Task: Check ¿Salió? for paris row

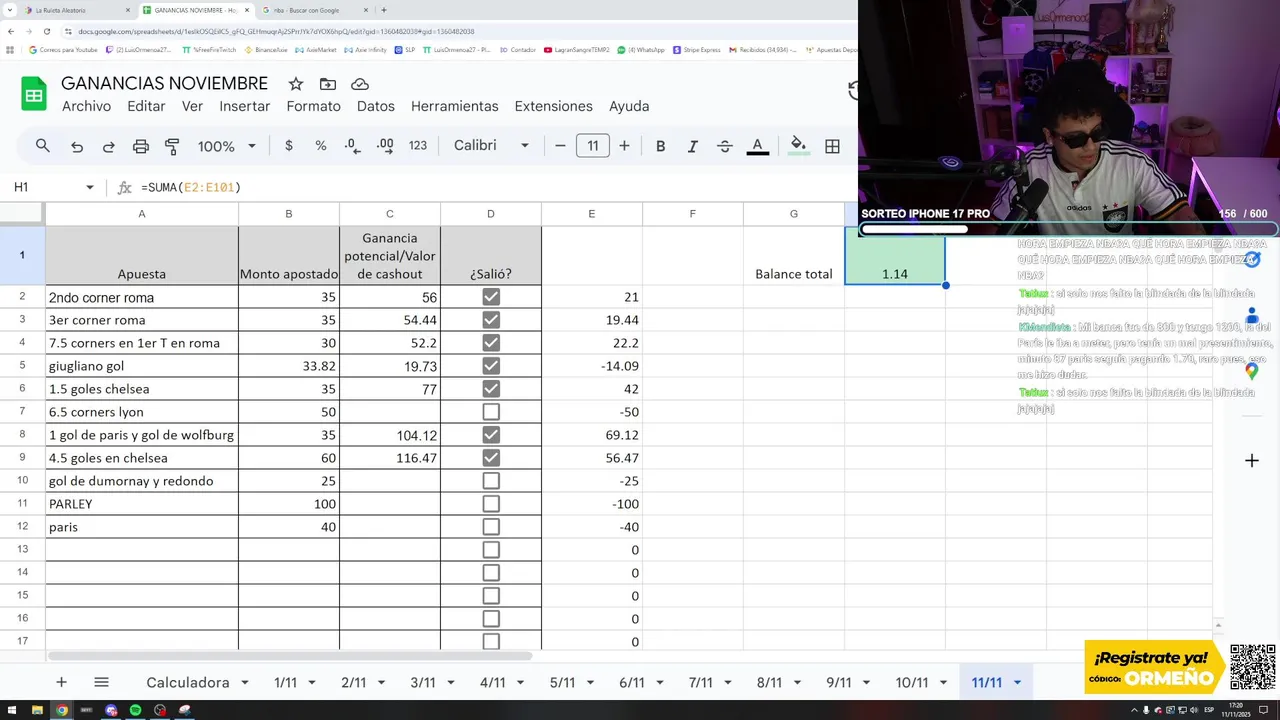Action: click(491, 527)
